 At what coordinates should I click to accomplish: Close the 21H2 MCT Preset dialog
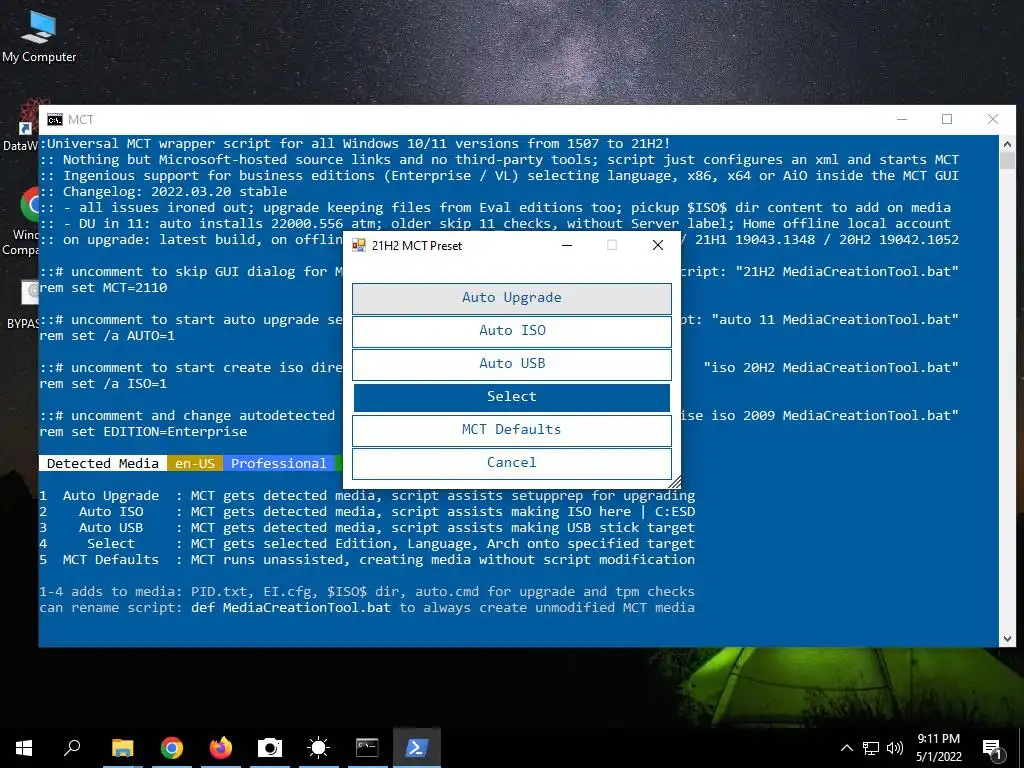pos(658,246)
